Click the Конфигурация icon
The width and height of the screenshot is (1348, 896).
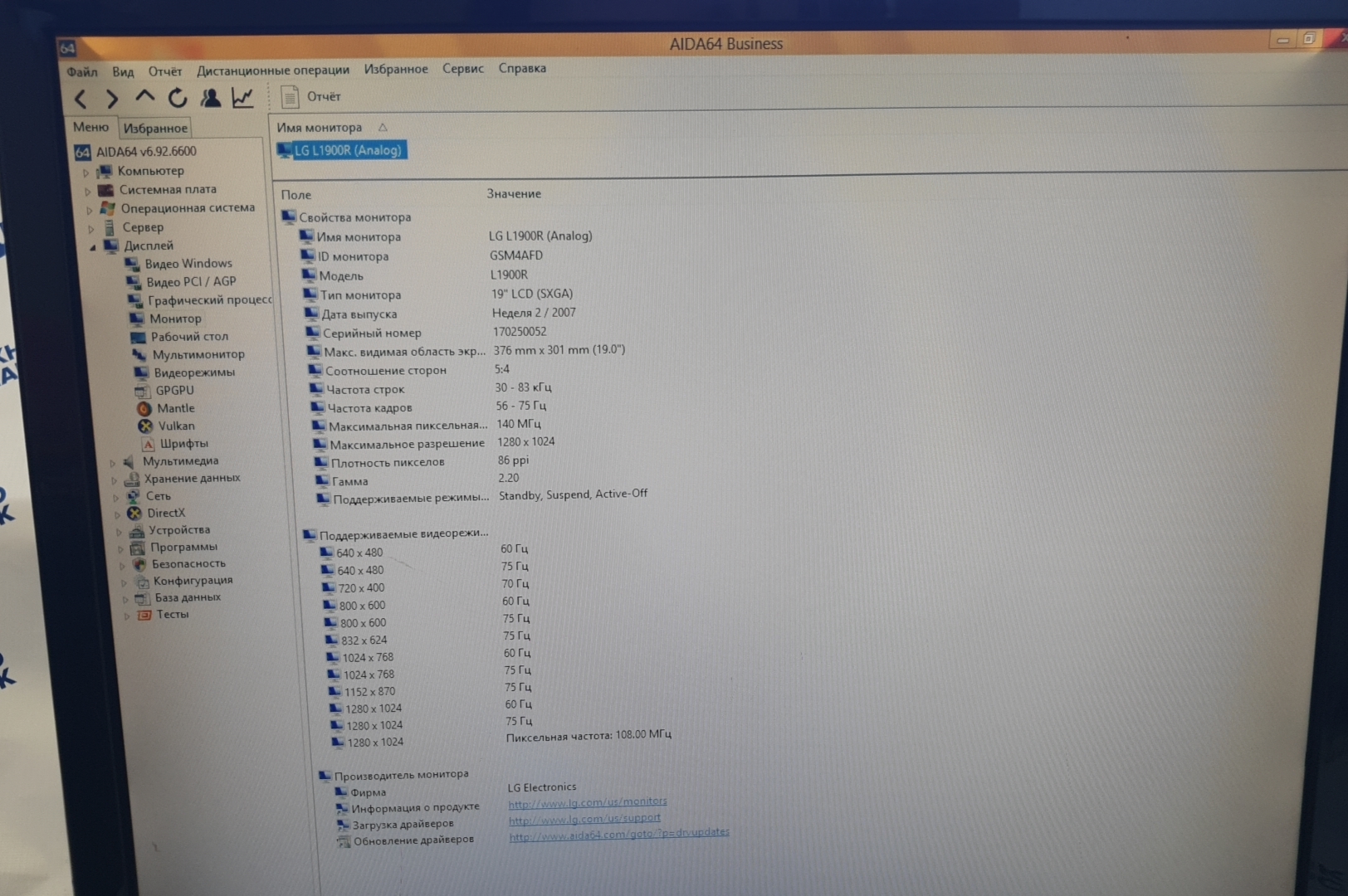142,582
